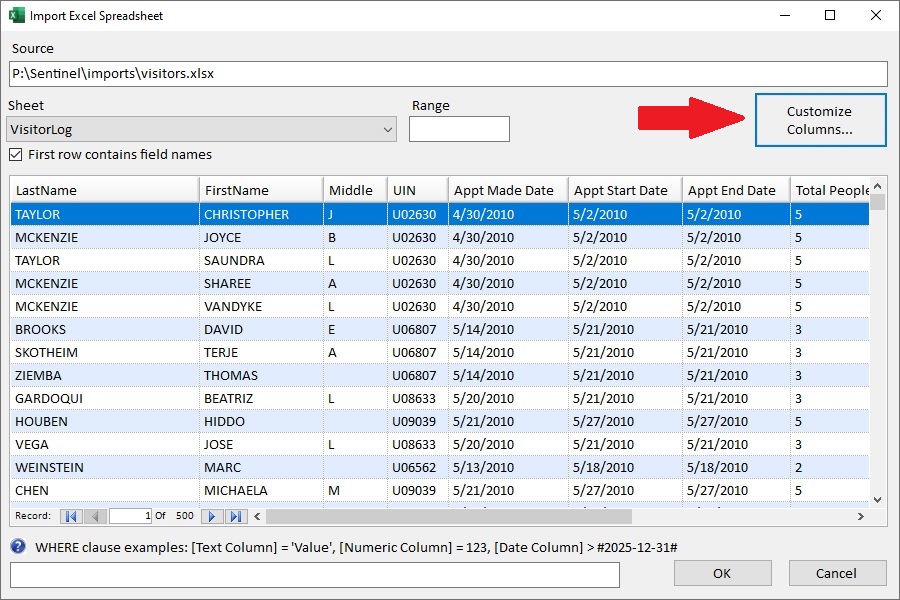900x600 pixels.
Task: Select the JOYCE first name cell
Action: (261, 237)
